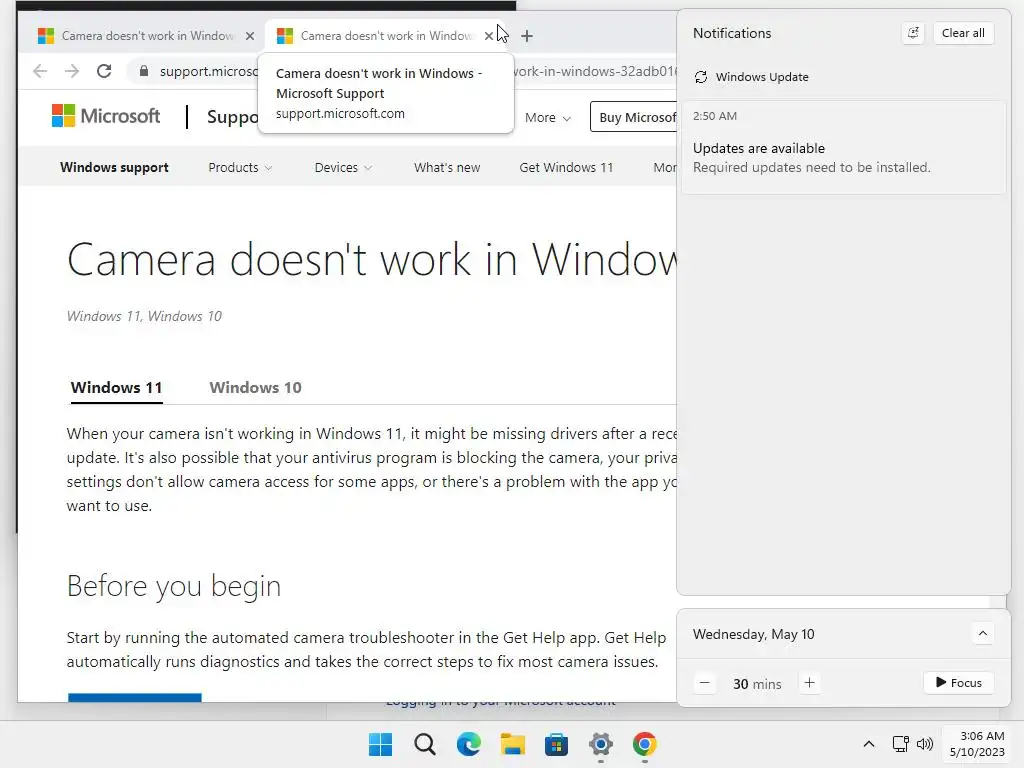Viewport: 1024px width, 768px height.
Task: Click the Wednesday, May 10 date
Action: [753, 634]
